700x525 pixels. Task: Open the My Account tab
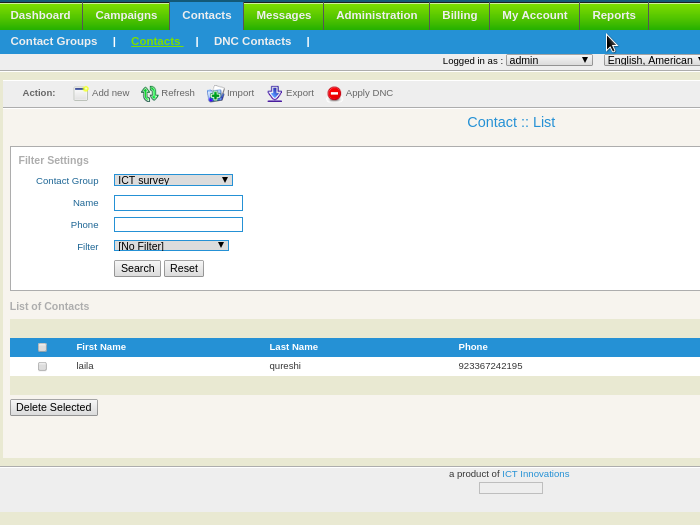click(535, 15)
